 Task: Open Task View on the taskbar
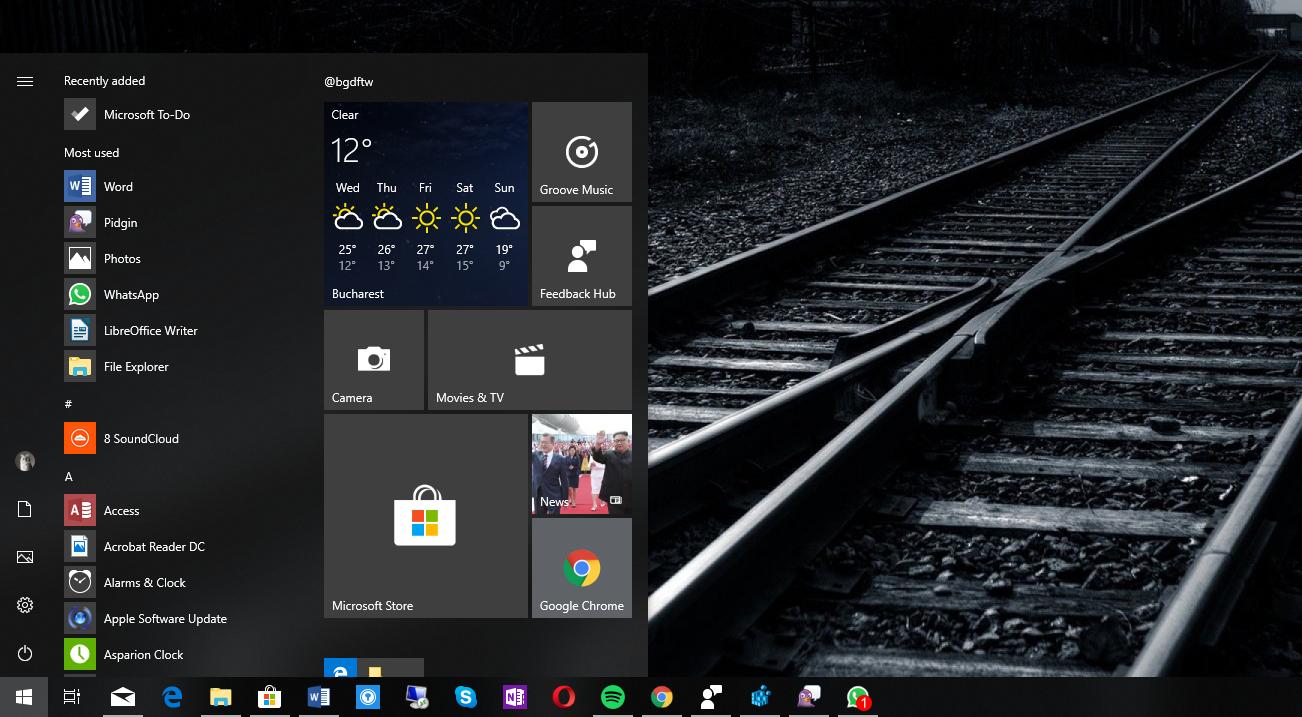pos(72,697)
